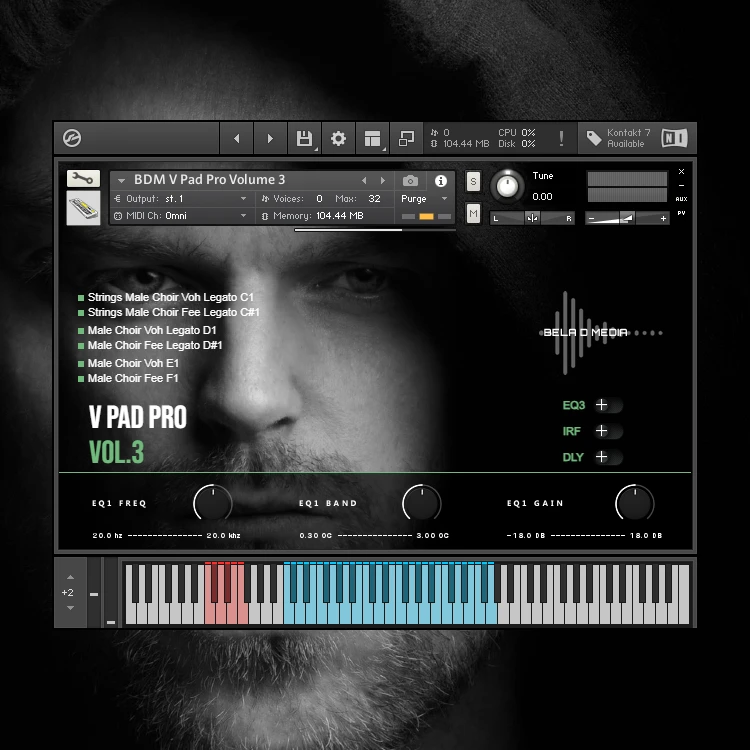
Task: Click the L-R pan slider
Action: click(532, 218)
